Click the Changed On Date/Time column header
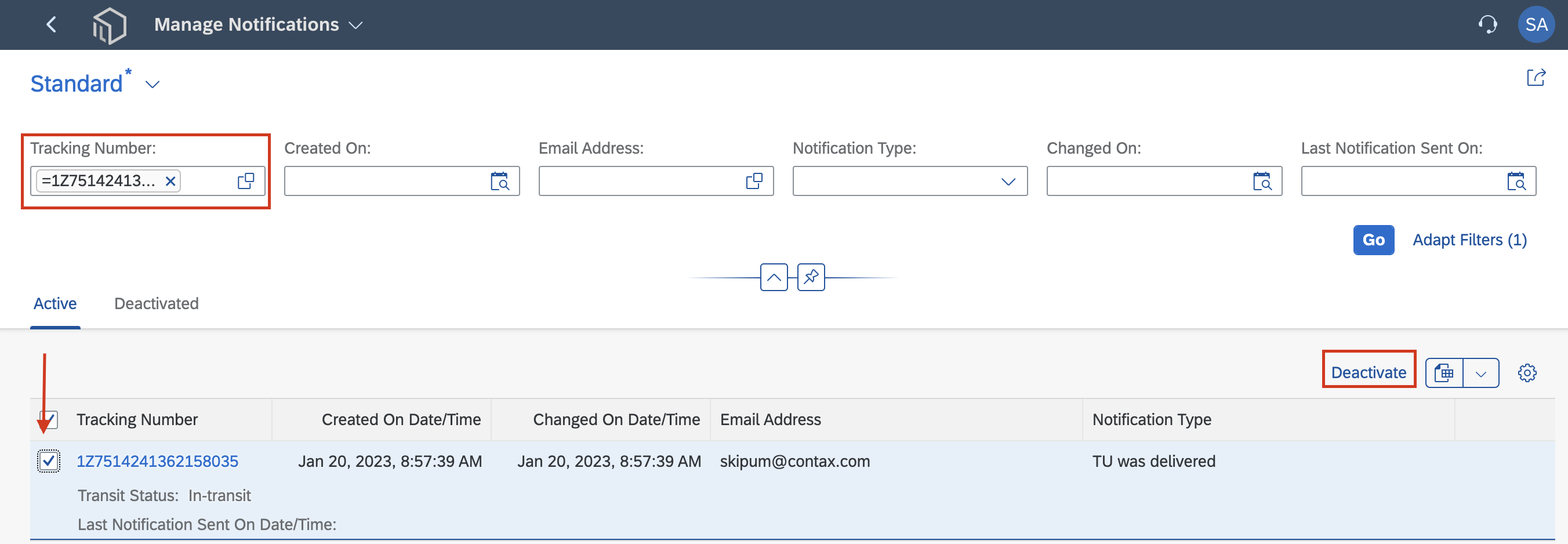The height and width of the screenshot is (544, 1568). [616, 419]
